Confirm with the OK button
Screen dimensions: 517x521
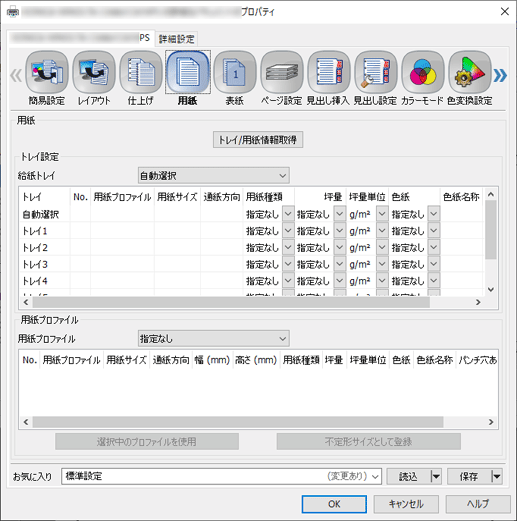(334, 504)
